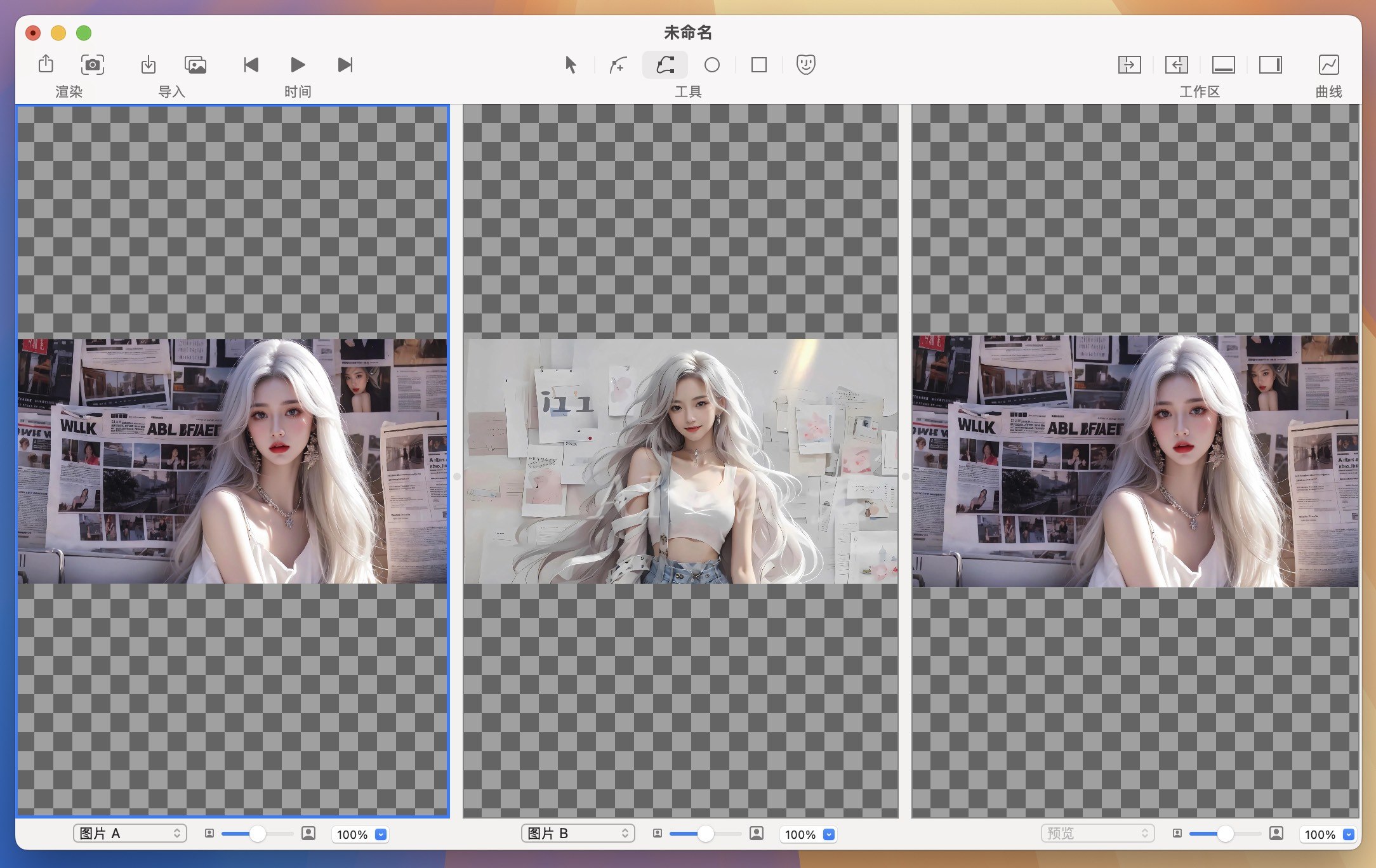Click the render share icon
The width and height of the screenshot is (1376, 868).
point(46,64)
